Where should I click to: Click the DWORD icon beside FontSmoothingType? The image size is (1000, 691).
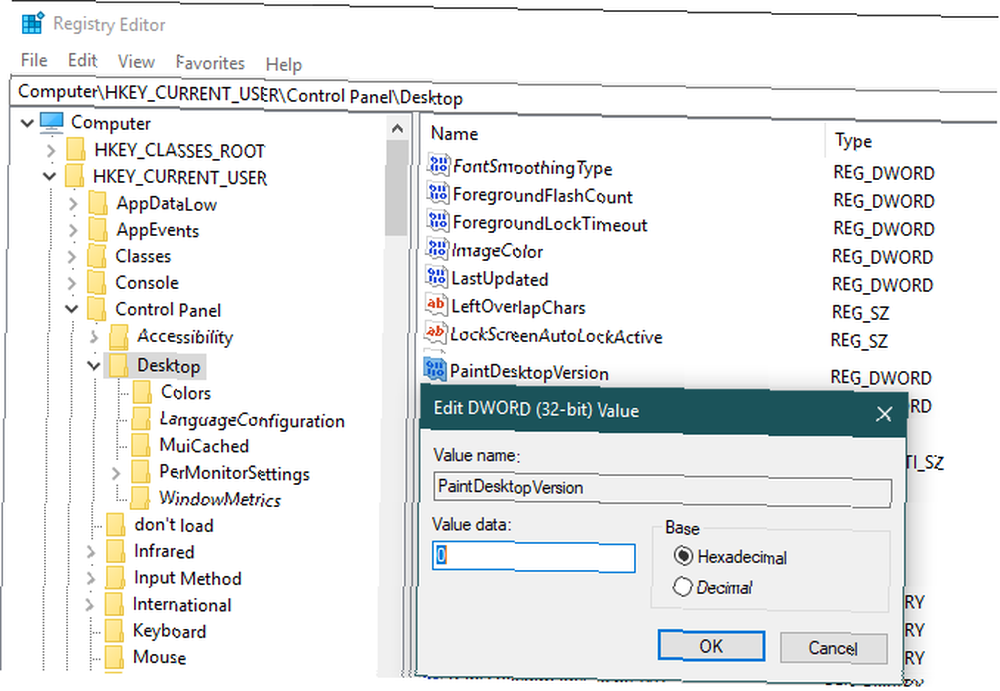[438, 165]
